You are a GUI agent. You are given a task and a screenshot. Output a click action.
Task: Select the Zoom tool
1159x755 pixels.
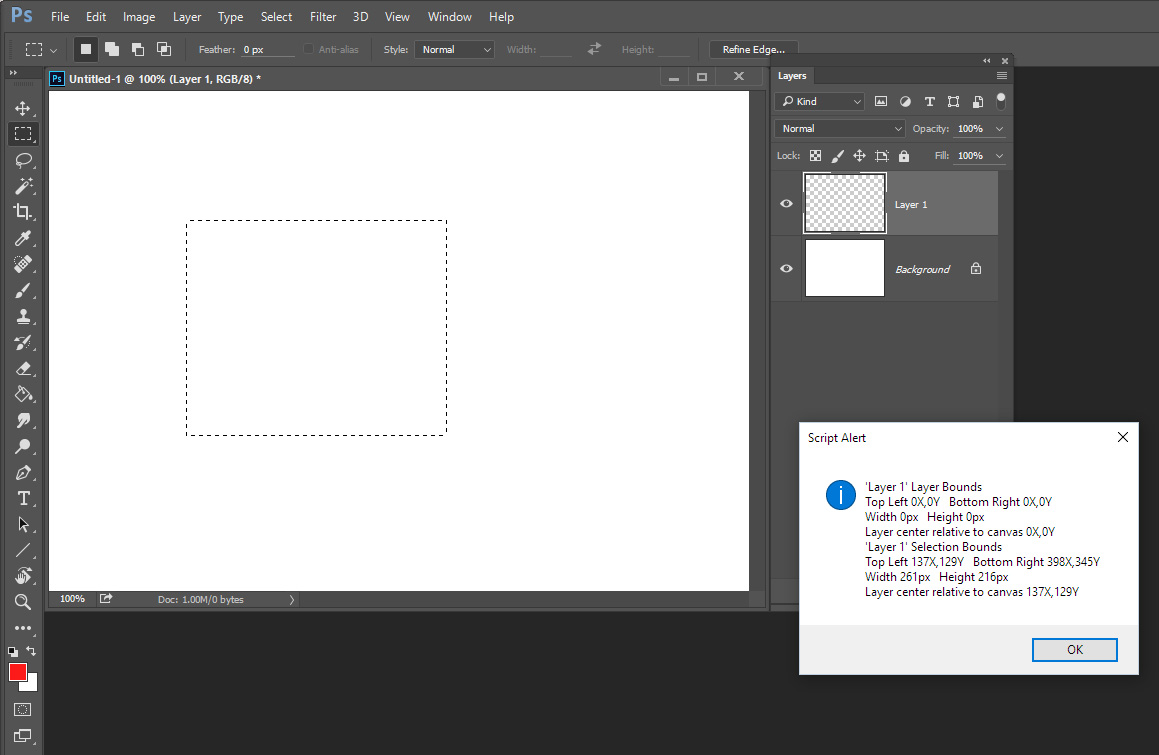tap(23, 602)
